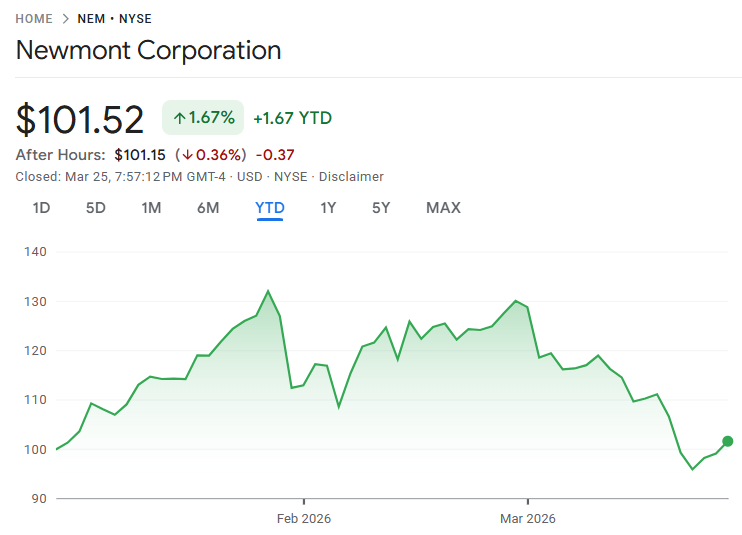Click the Newmont Corporation title
The width and height of the screenshot is (742, 535).
click(148, 50)
